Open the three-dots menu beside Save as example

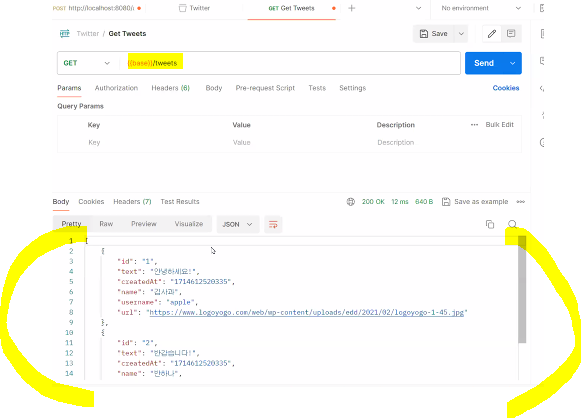tap(521, 202)
